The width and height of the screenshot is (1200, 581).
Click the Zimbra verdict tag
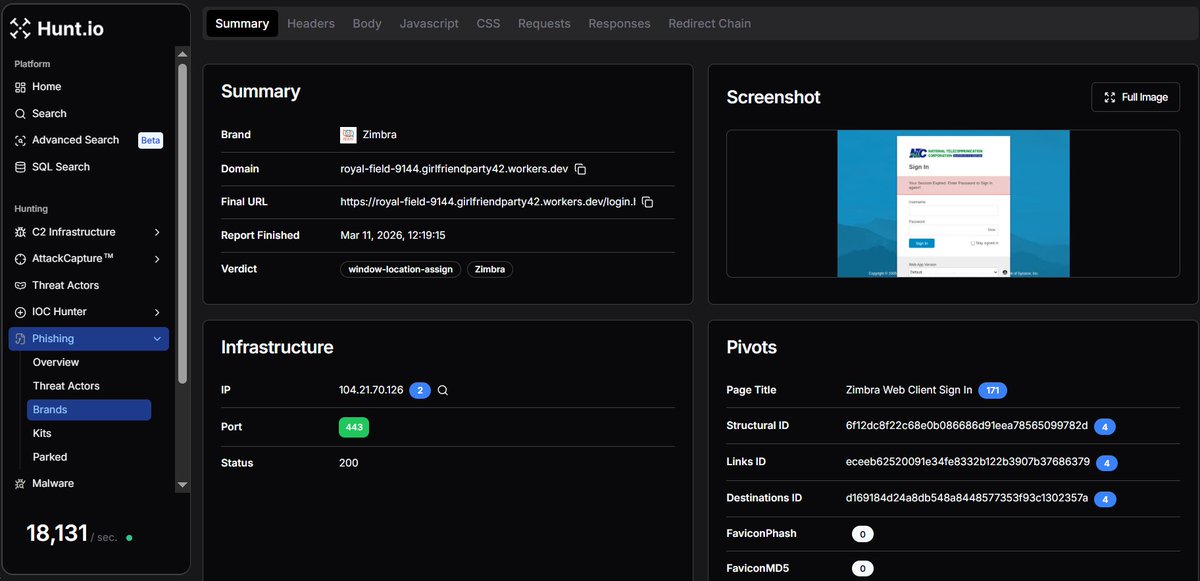(490, 269)
